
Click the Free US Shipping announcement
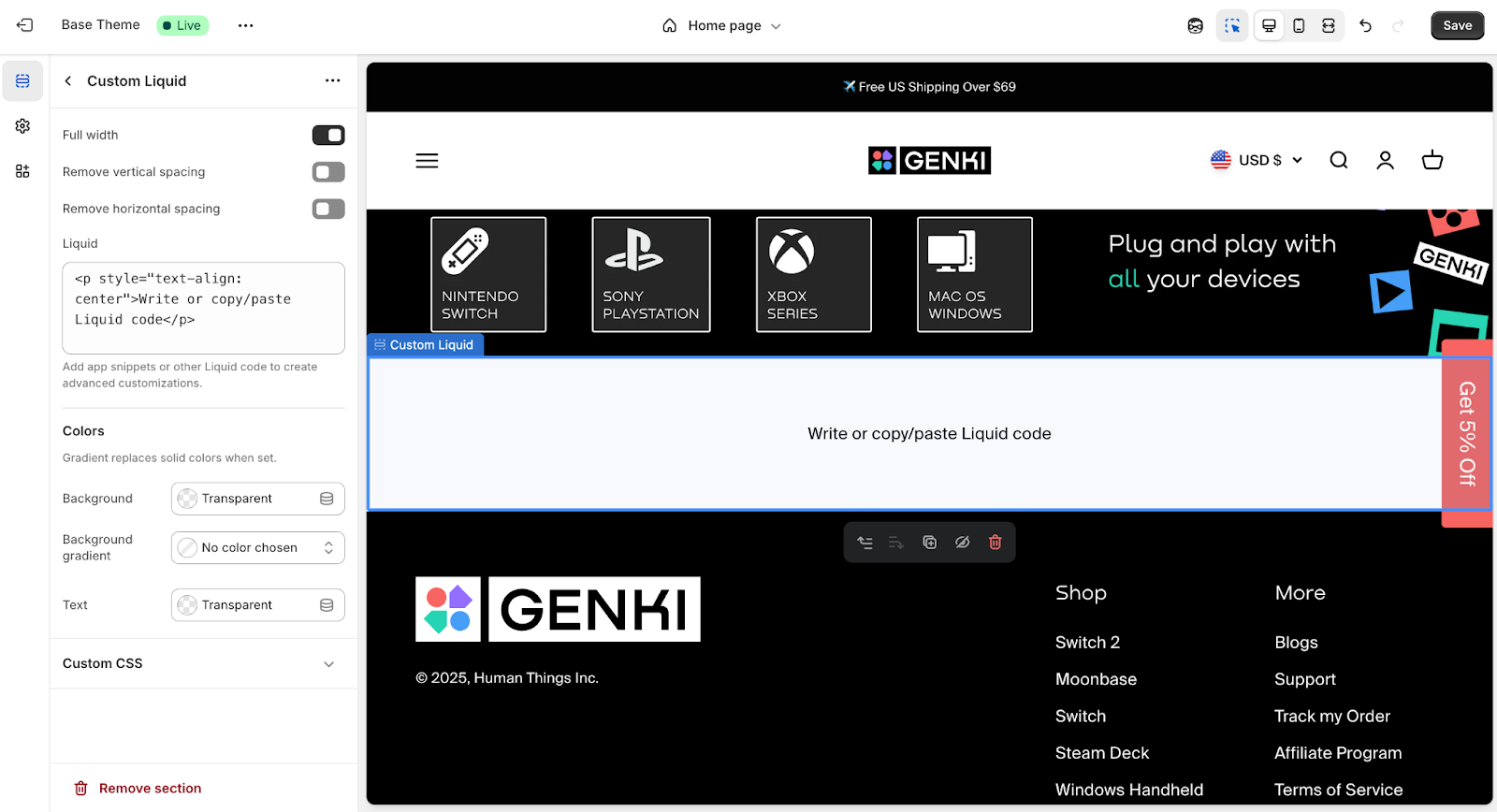(929, 87)
